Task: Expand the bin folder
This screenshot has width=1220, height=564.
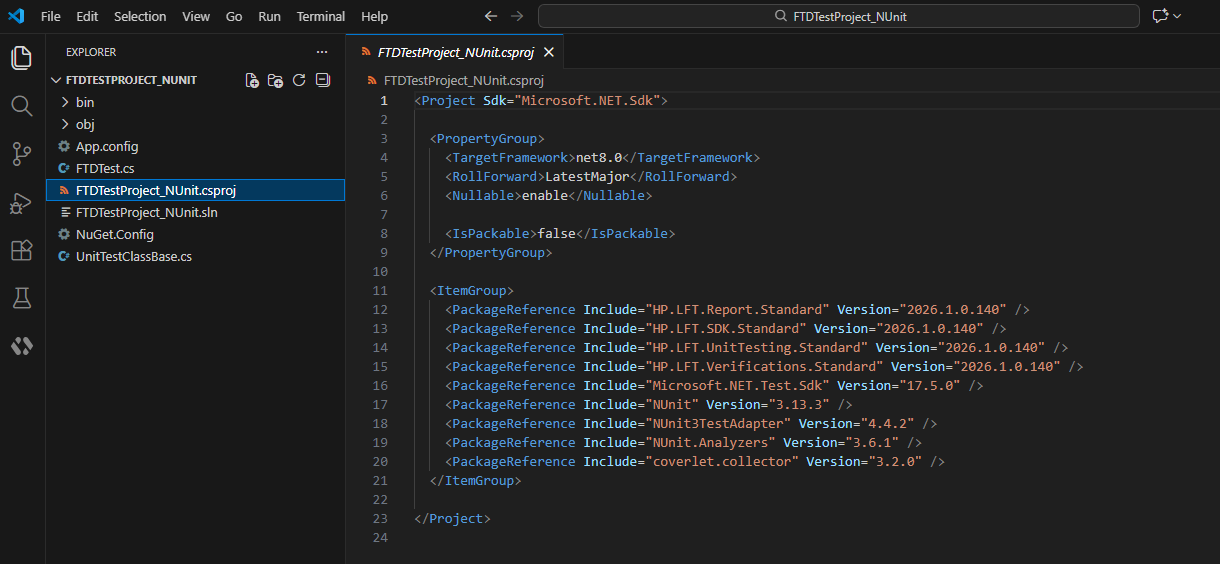Action: [x=85, y=102]
